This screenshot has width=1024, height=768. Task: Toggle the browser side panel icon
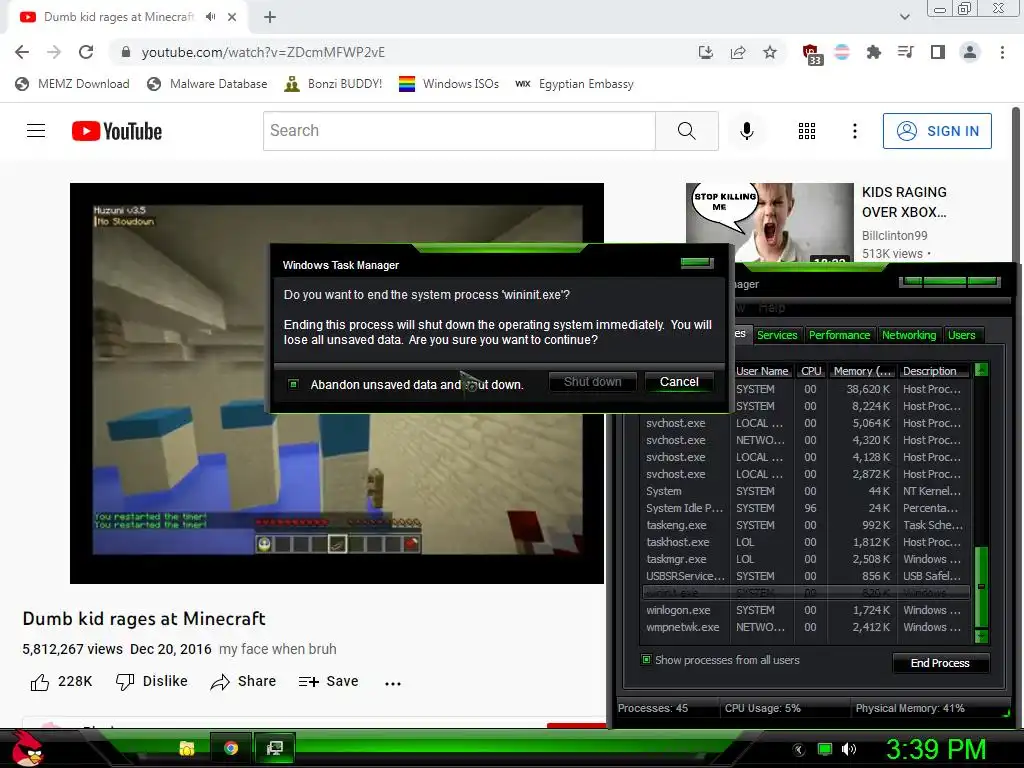938,52
